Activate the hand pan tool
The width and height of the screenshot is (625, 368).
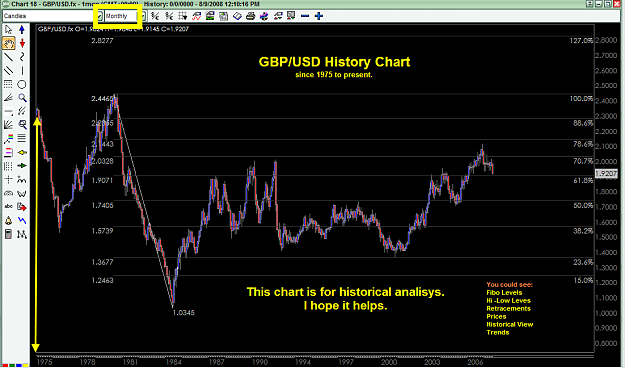pos(8,43)
